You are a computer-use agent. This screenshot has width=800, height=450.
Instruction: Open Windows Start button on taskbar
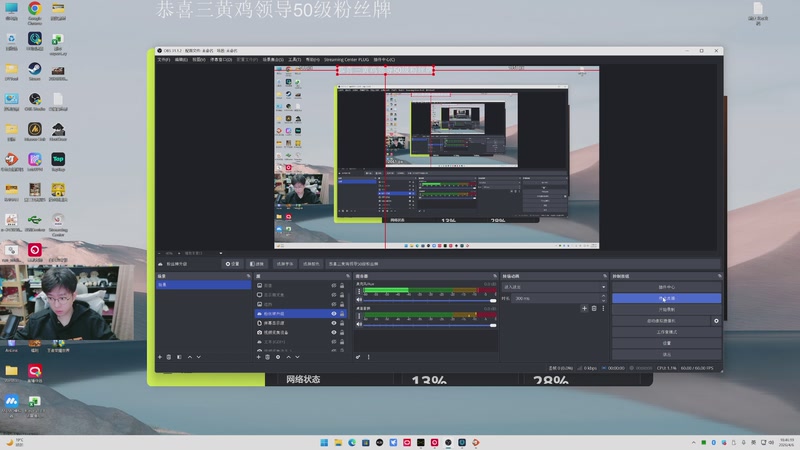pos(324,442)
